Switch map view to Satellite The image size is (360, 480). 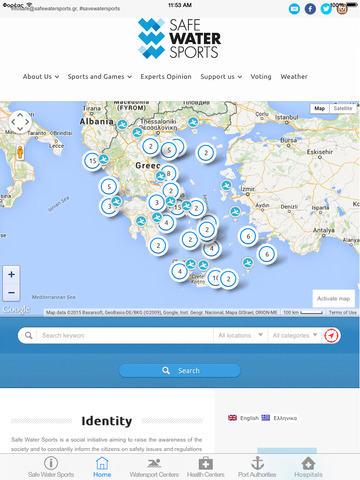(343, 108)
